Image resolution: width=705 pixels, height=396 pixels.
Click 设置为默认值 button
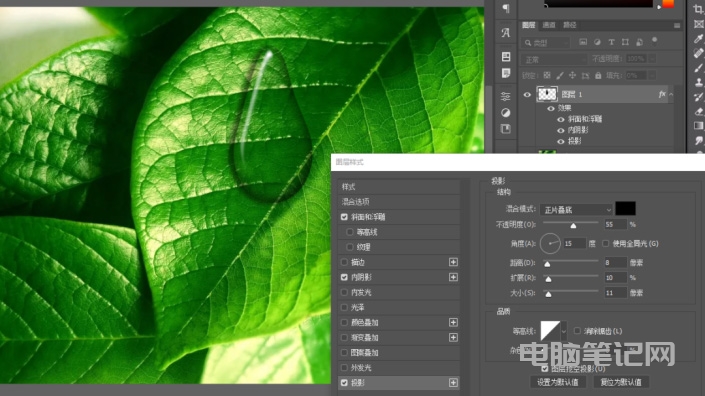point(558,382)
